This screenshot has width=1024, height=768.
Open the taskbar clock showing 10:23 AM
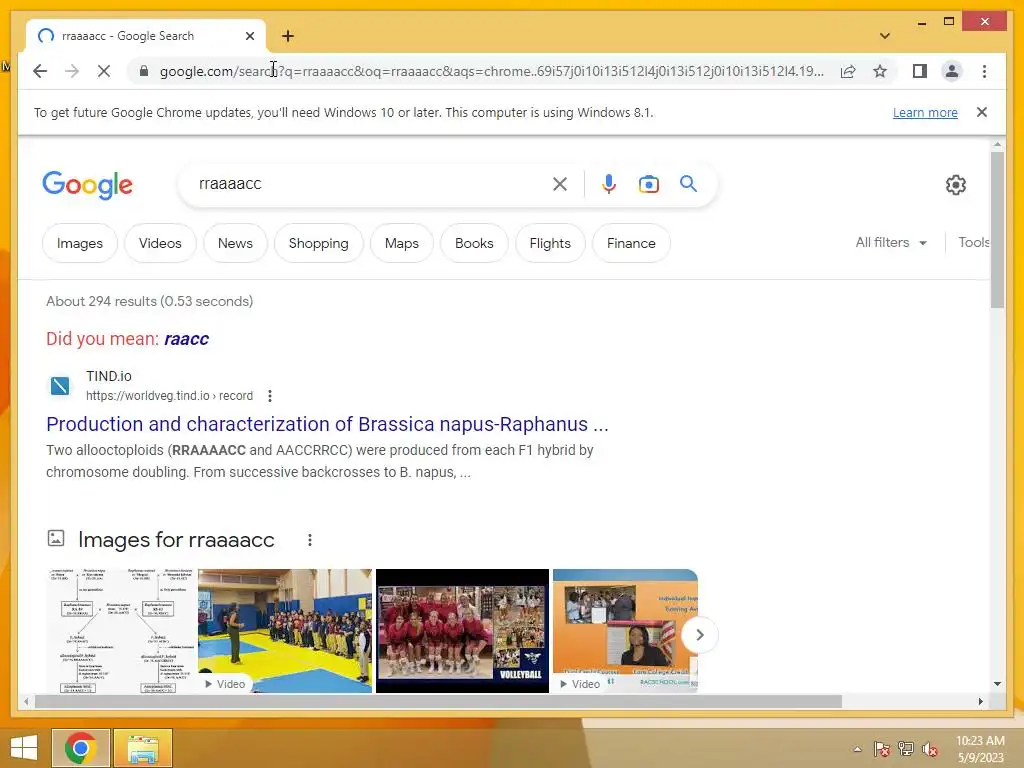click(980, 749)
